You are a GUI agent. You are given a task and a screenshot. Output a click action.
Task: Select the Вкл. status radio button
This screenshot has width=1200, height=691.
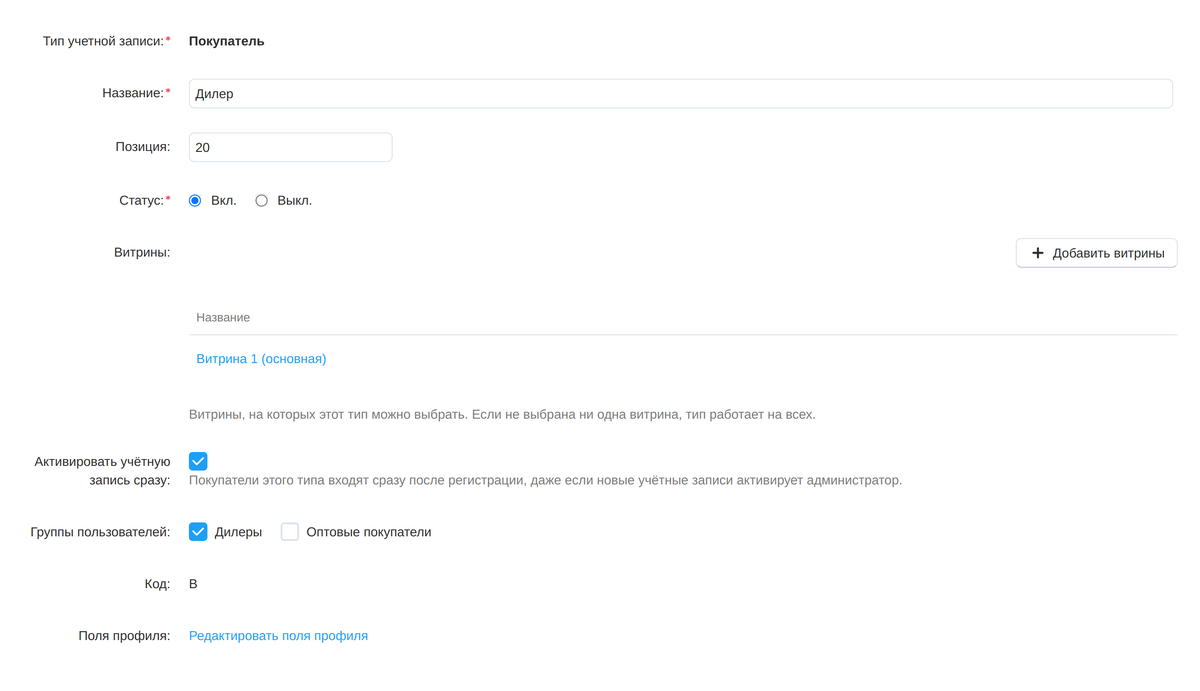[195, 201]
